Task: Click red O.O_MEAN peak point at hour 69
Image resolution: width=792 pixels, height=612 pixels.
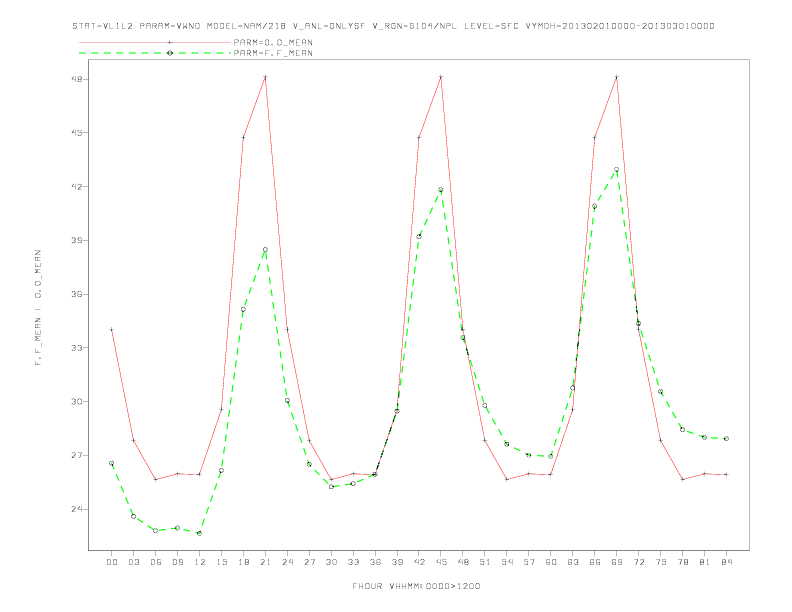Action: [x=617, y=77]
